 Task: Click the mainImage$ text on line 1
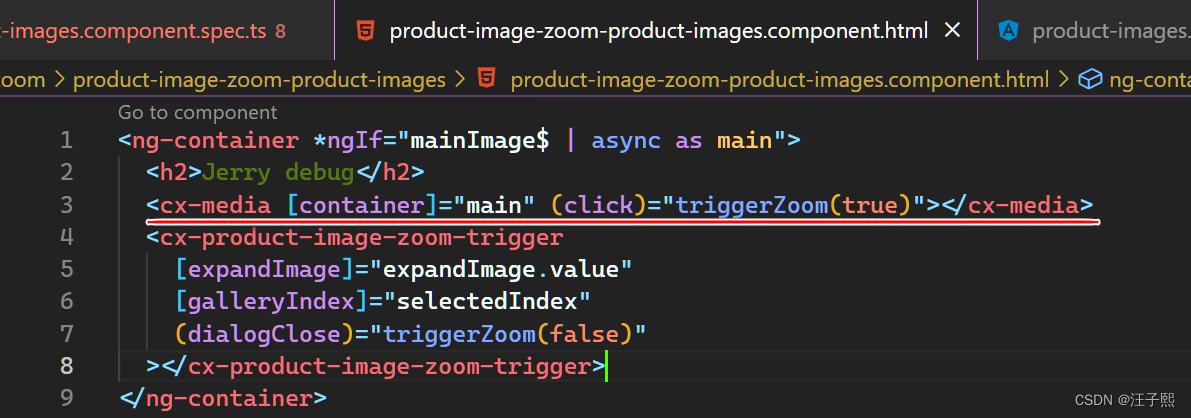(x=479, y=140)
